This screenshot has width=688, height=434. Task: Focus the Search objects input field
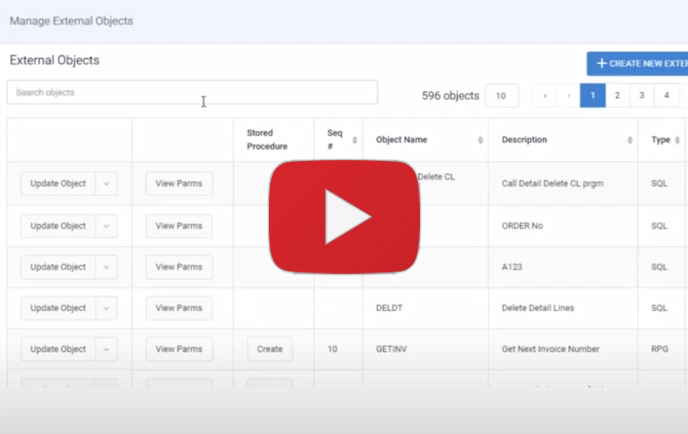pyautogui.click(x=192, y=93)
